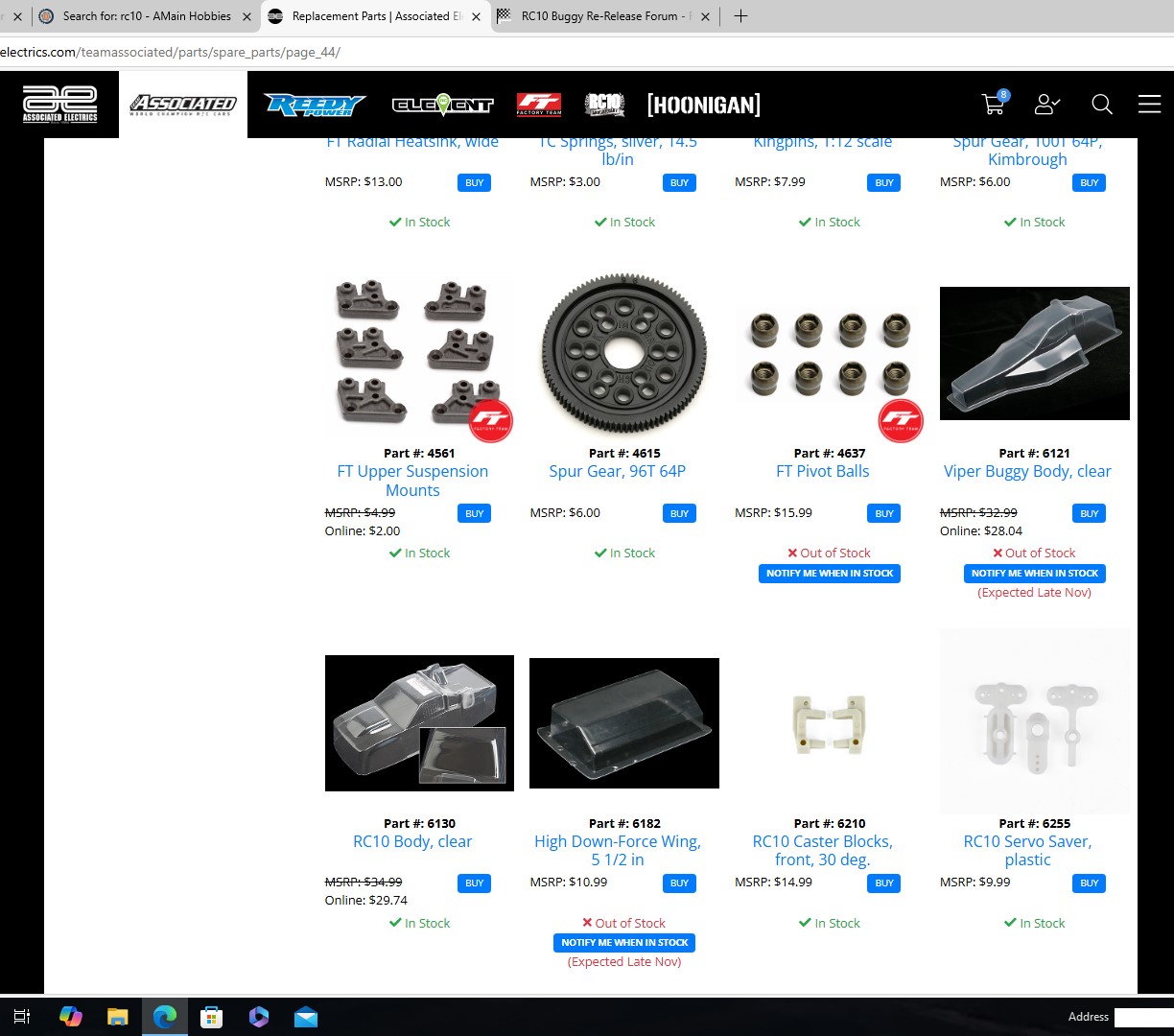Notify me when Viper Buggy Body in stock
The image size is (1174, 1036).
(1035, 574)
